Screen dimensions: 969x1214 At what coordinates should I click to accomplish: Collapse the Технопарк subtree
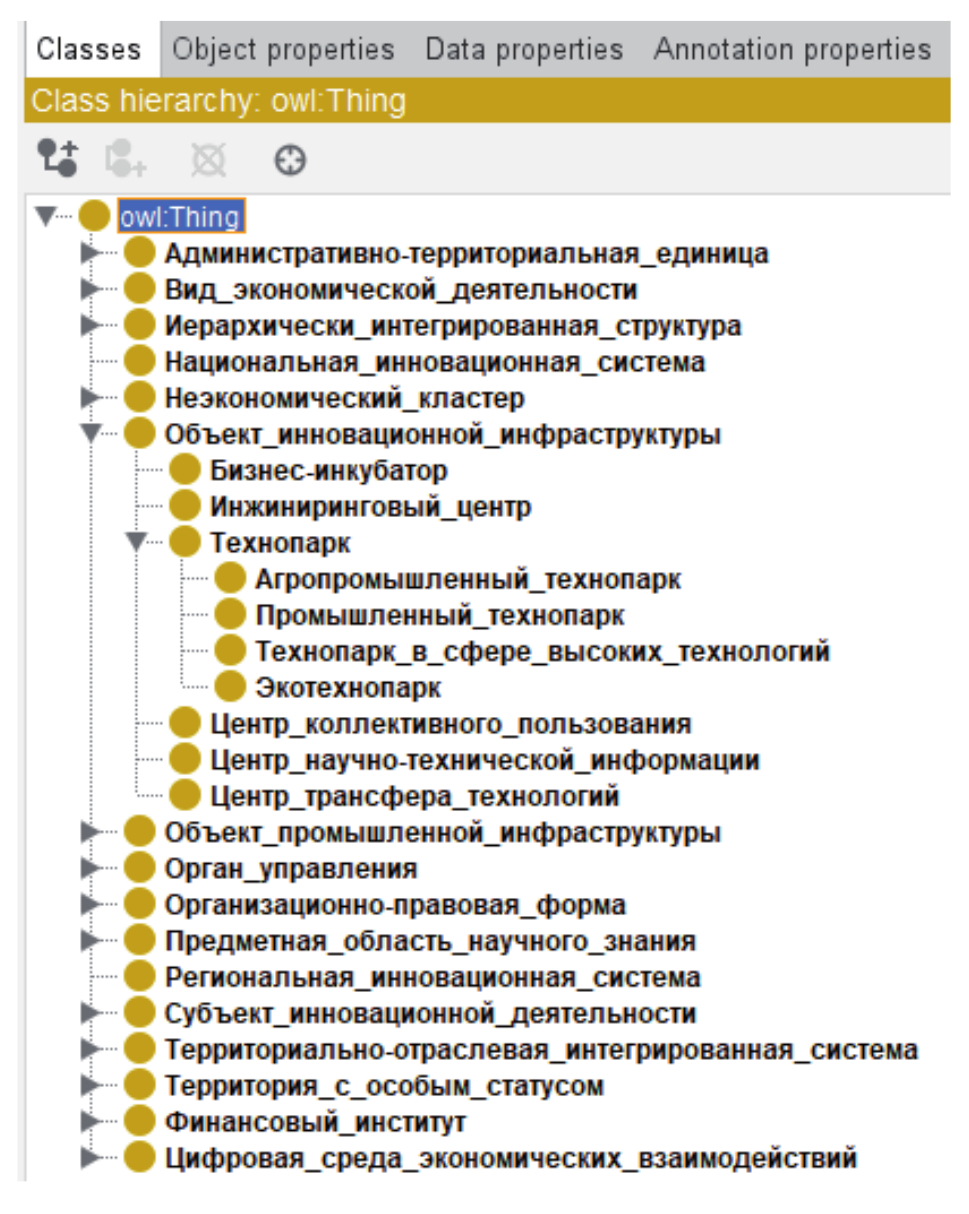(137, 543)
